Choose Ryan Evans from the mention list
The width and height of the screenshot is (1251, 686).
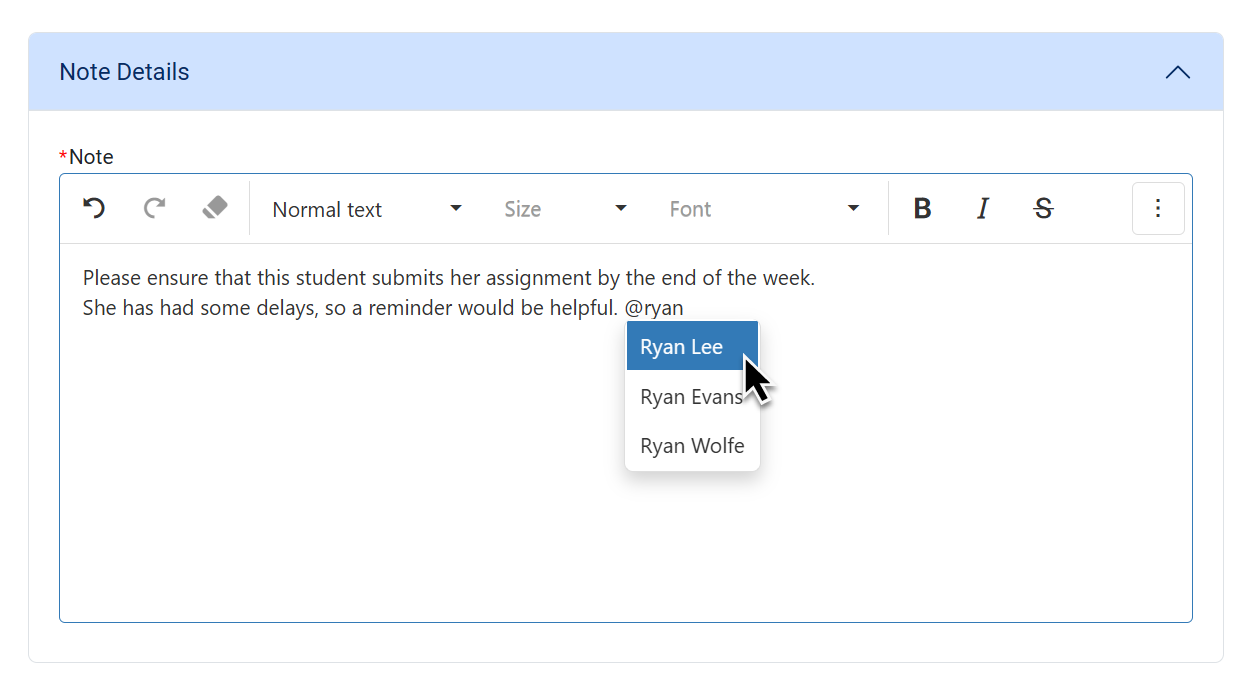point(691,397)
